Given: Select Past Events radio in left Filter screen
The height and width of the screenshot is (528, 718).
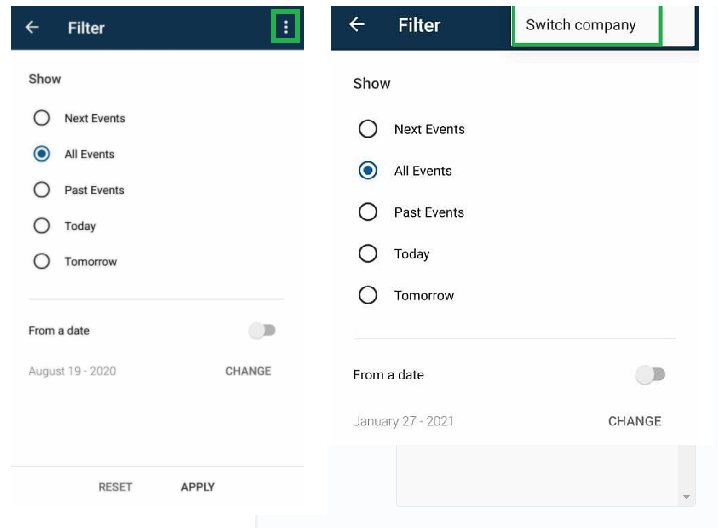Looking at the screenshot, I should click(42, 190).
